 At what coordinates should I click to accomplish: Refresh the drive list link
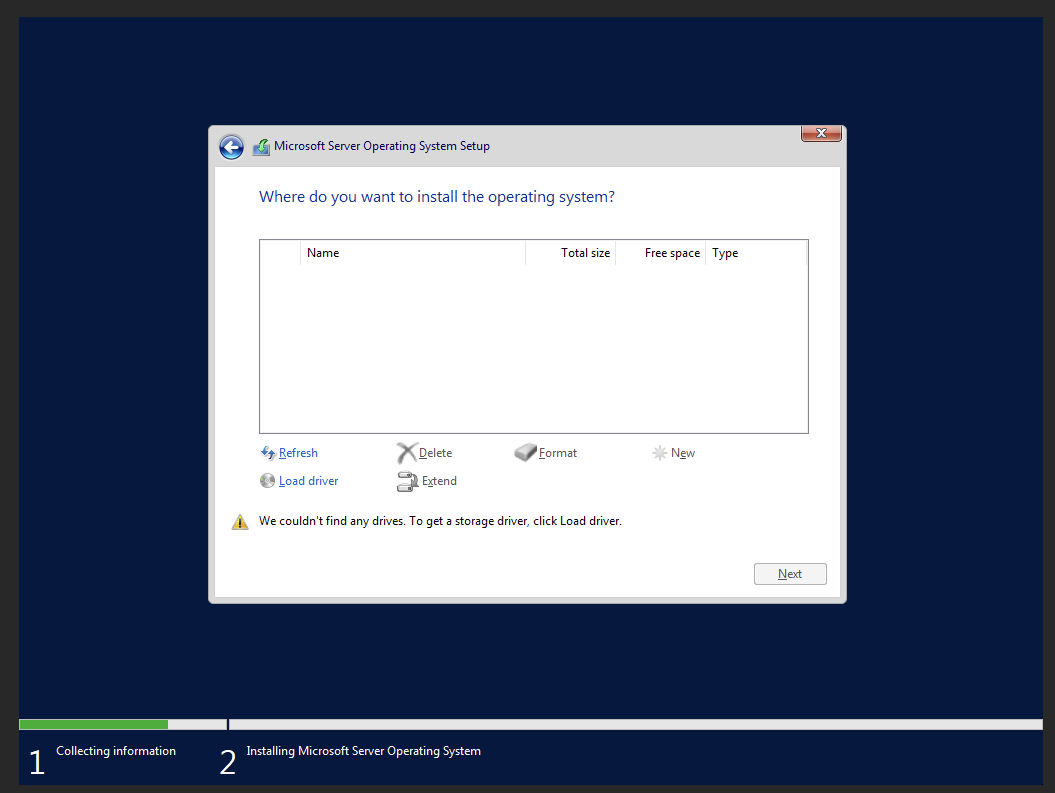(298, 453)
